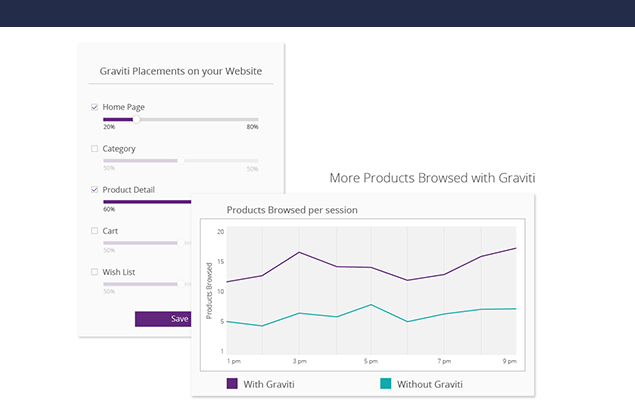The height and width of the screenshot is (416, 635).
Task: Click the 'Product Detail' label text
Action: pos(128,190)
